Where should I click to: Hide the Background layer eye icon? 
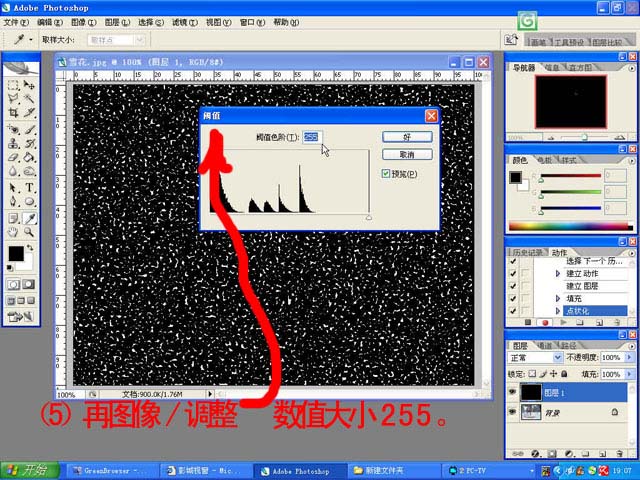pyautogui.click(x=512, y=412)
